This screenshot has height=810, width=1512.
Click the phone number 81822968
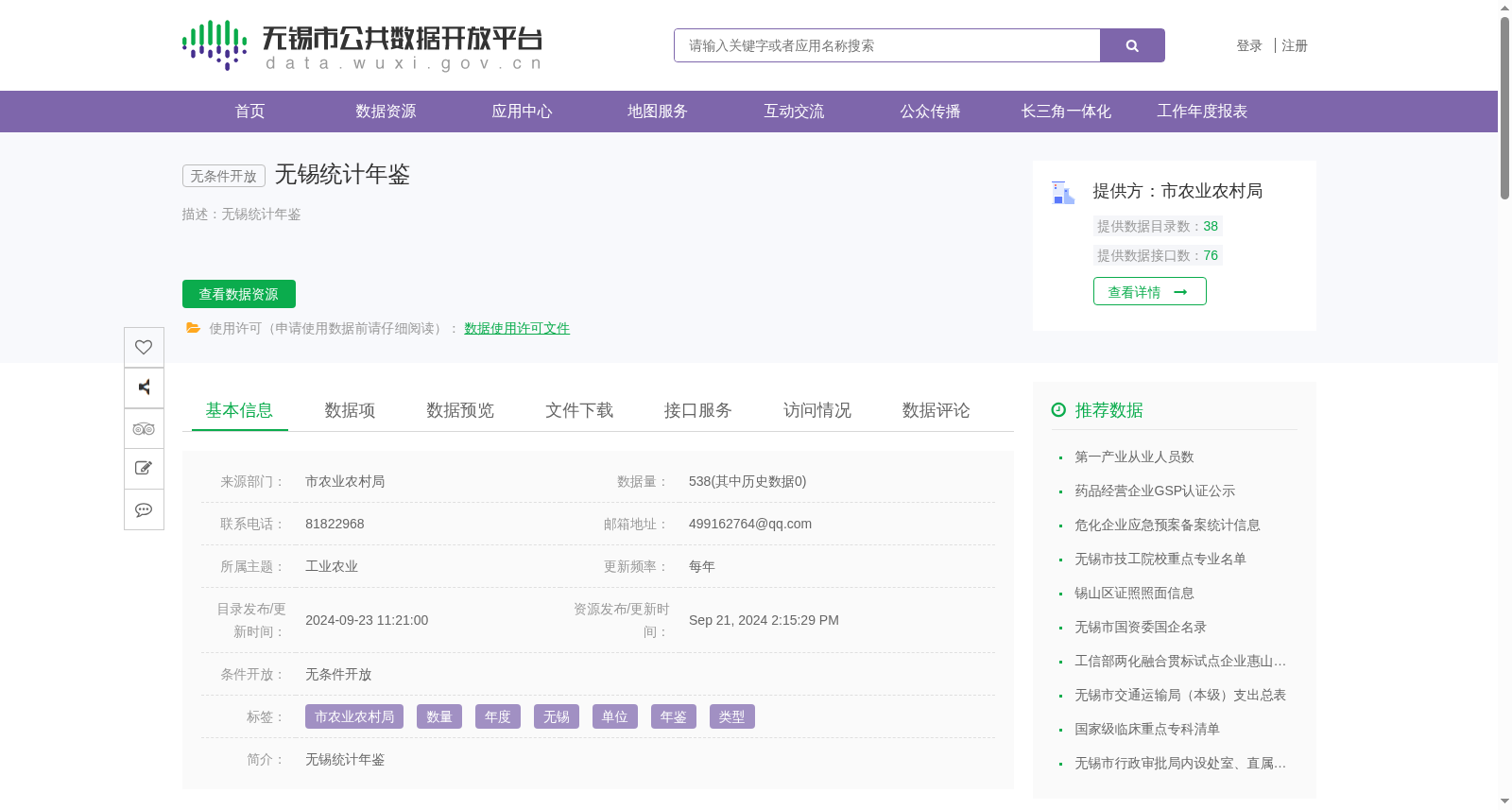pos(335,524)
